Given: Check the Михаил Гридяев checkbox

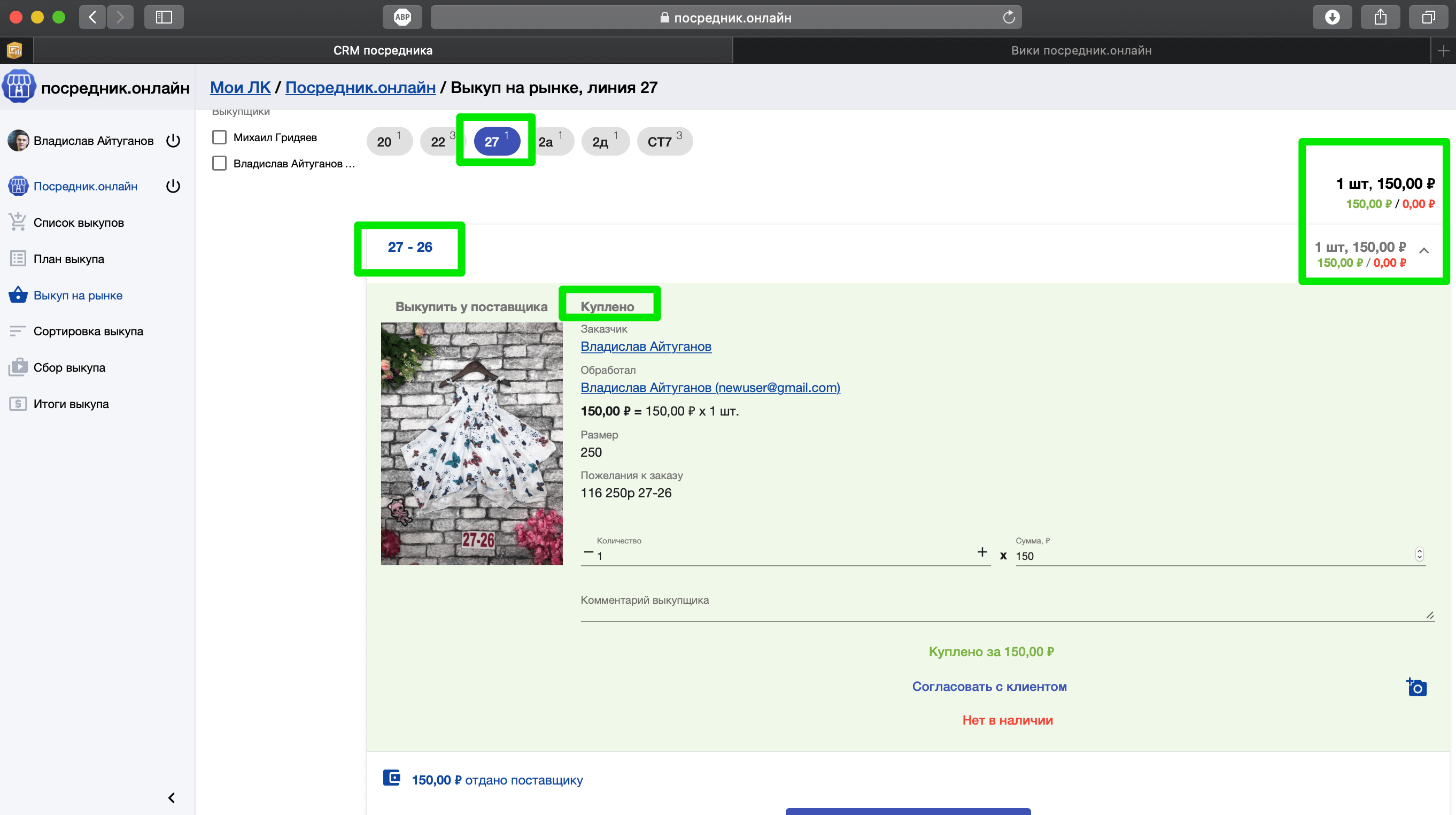Looking at the screenshot, I should pyautogui.click(x=219, y=137).
